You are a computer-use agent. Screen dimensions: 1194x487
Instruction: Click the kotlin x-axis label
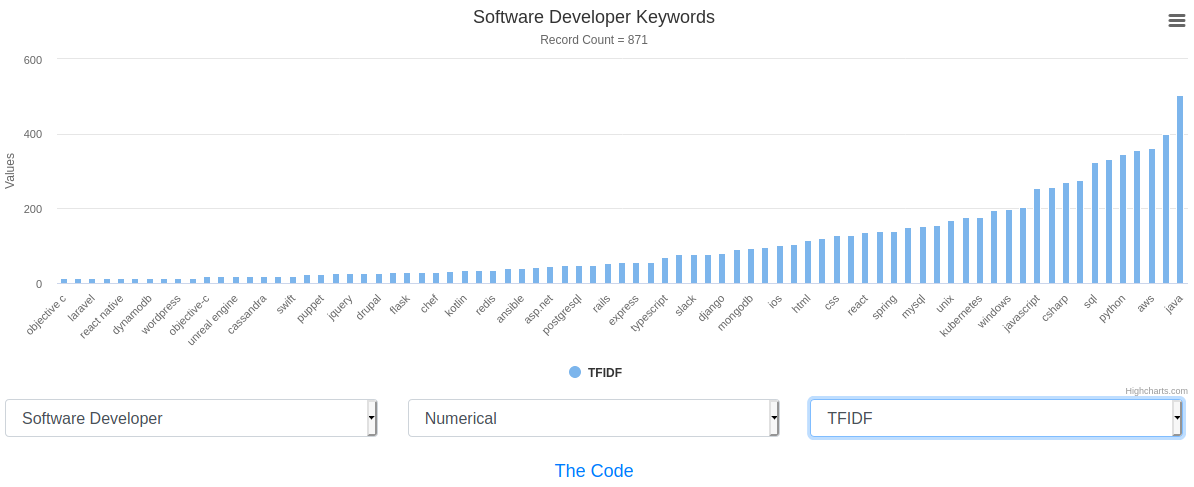[x=455, y=306]
